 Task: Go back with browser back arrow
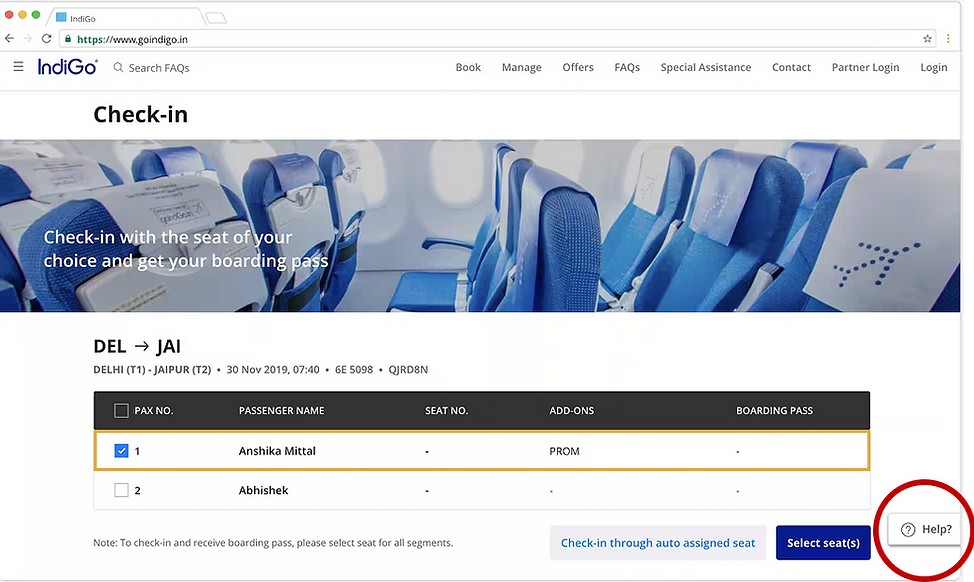click(x=9, y=39)
